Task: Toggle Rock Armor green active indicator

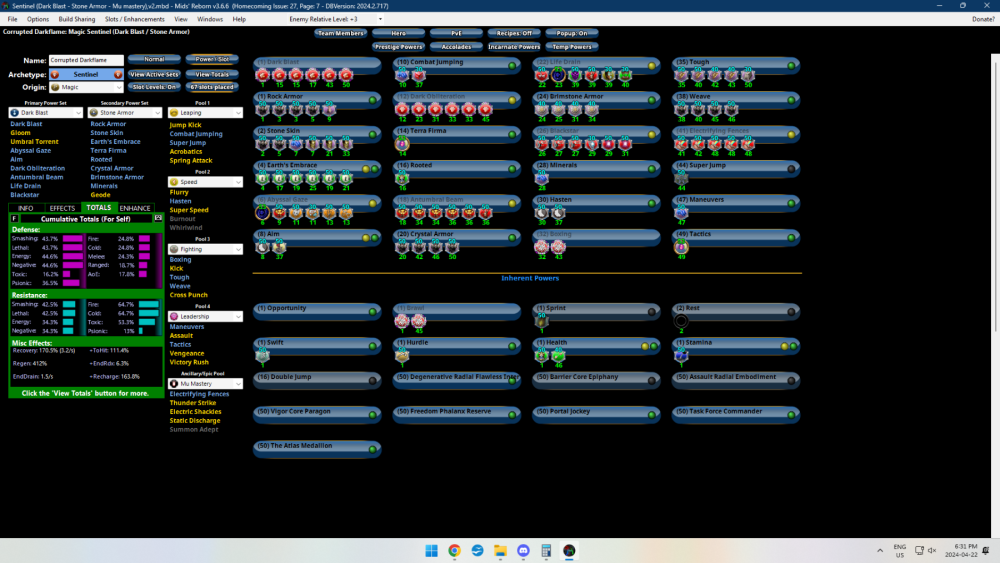Action: pos(373,100)
